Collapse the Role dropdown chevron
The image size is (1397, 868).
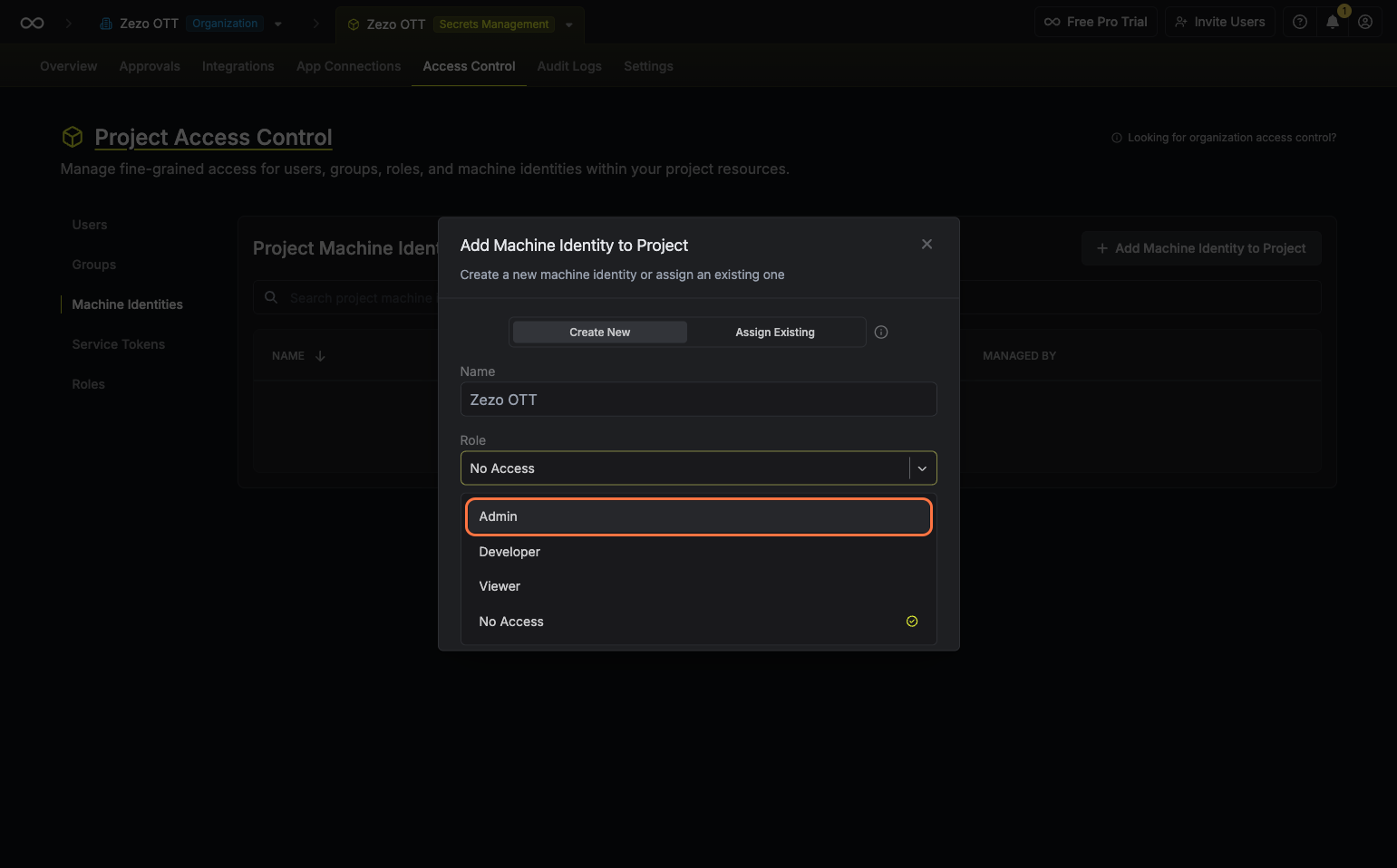coord(922,468)
